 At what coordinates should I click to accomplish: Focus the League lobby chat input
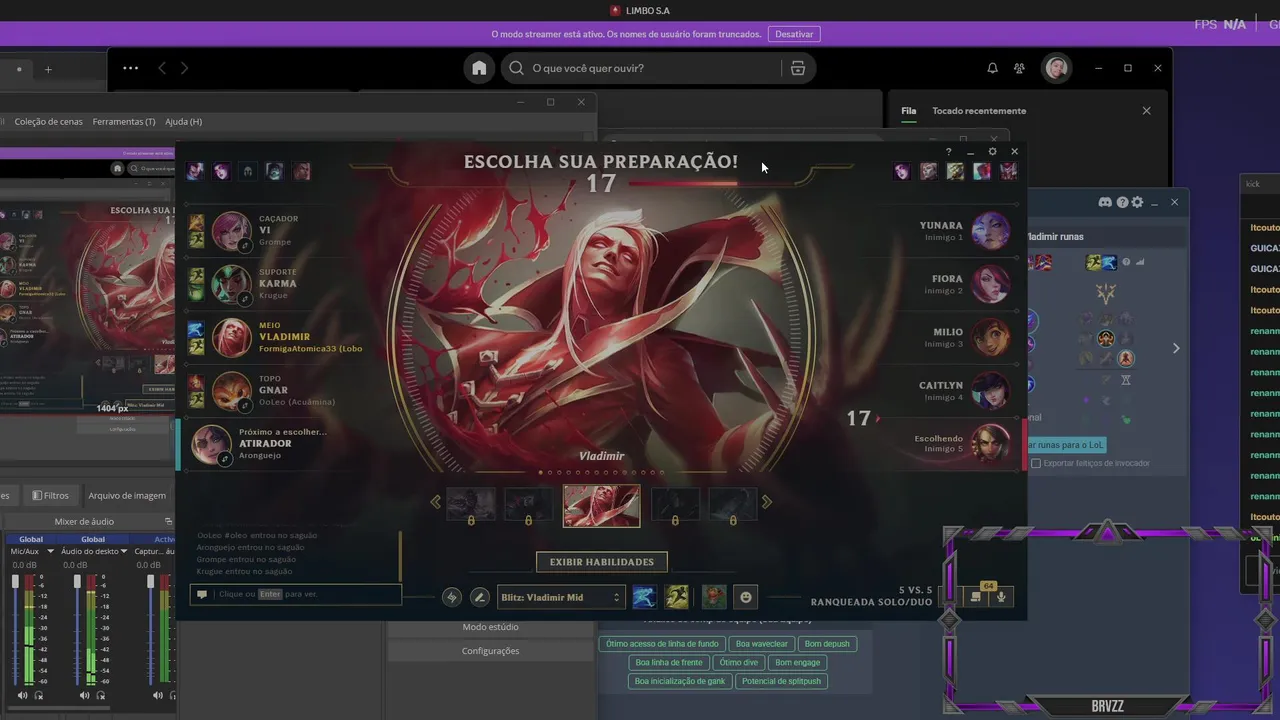296,594
